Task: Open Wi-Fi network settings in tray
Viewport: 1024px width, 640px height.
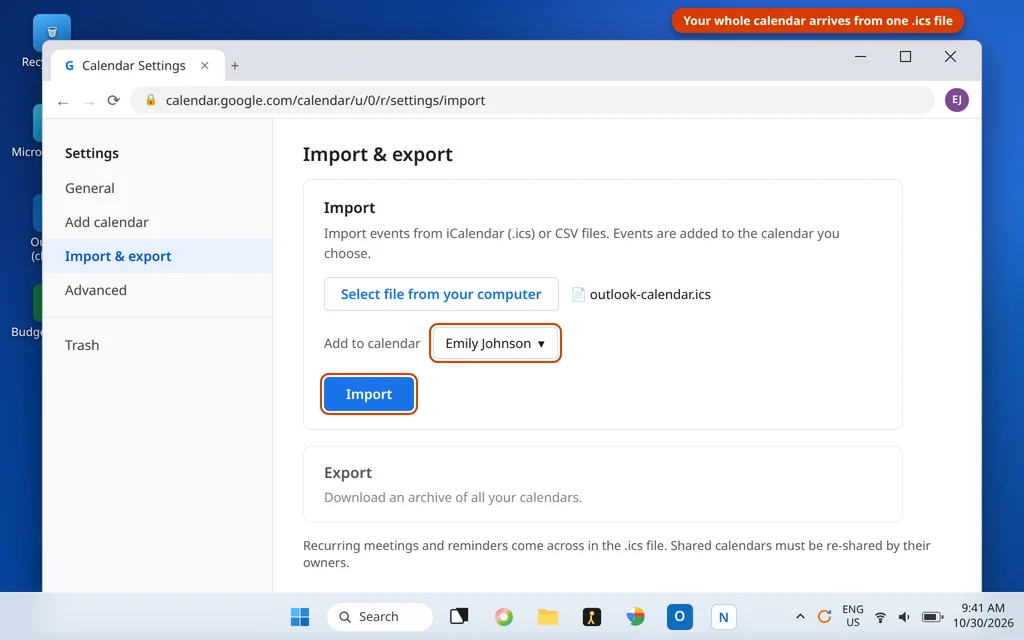Action: pos(880,617)
